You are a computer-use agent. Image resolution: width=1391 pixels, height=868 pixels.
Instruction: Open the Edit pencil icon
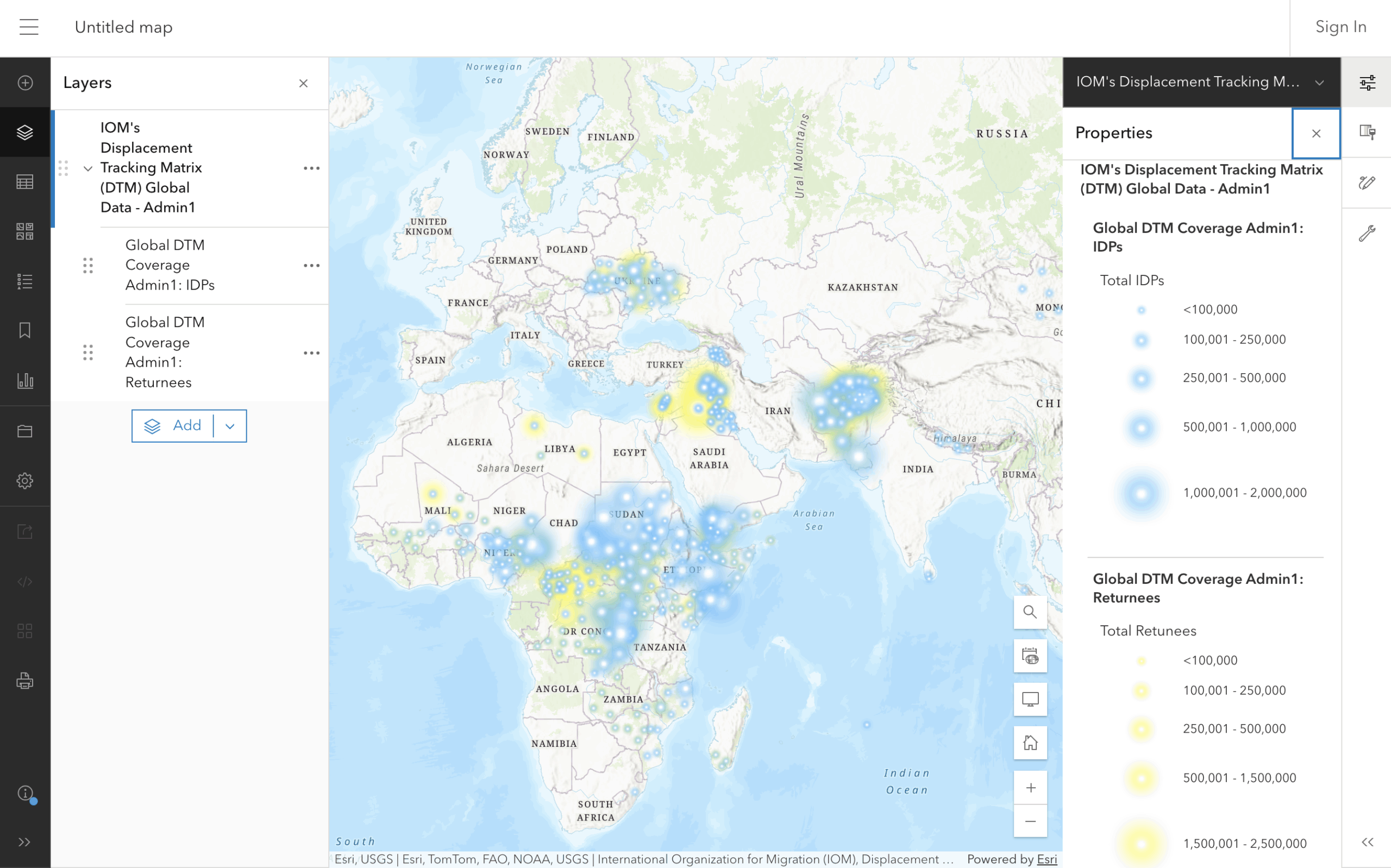click(1368, 183)
